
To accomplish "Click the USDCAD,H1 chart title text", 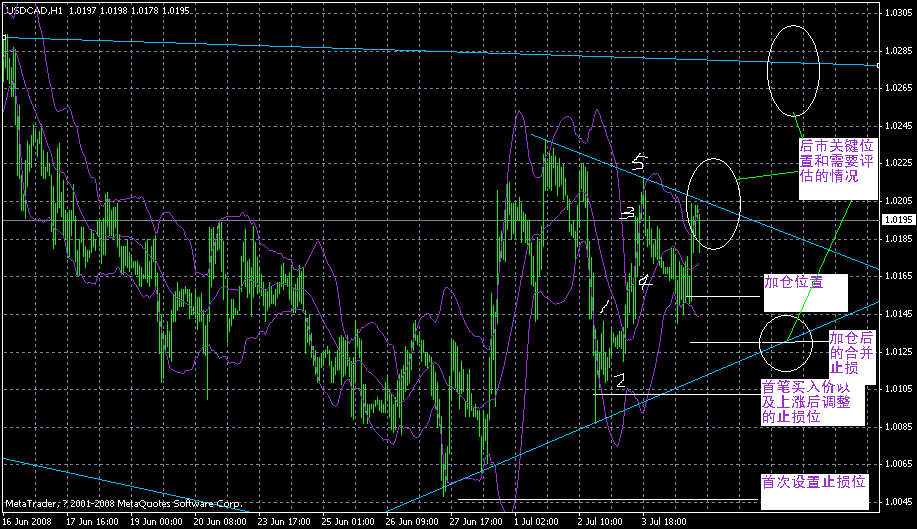I will tap(33, 11).
